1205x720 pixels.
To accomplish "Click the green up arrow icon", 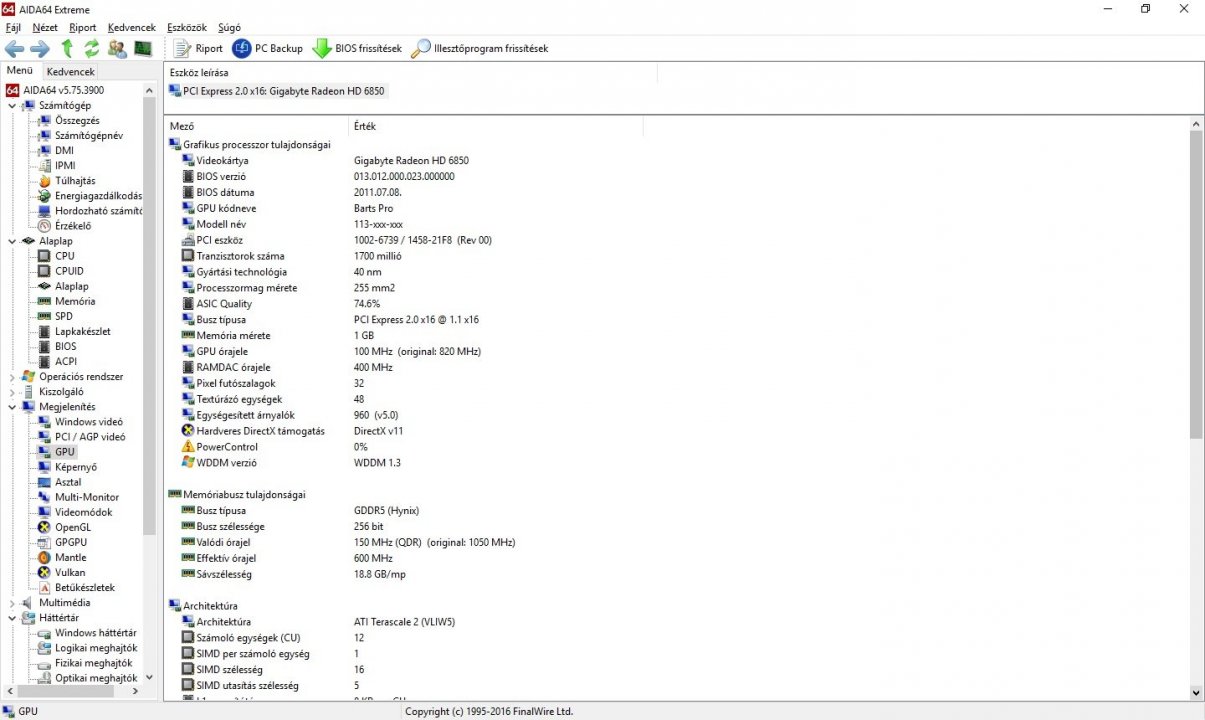I will coord(67,48).
